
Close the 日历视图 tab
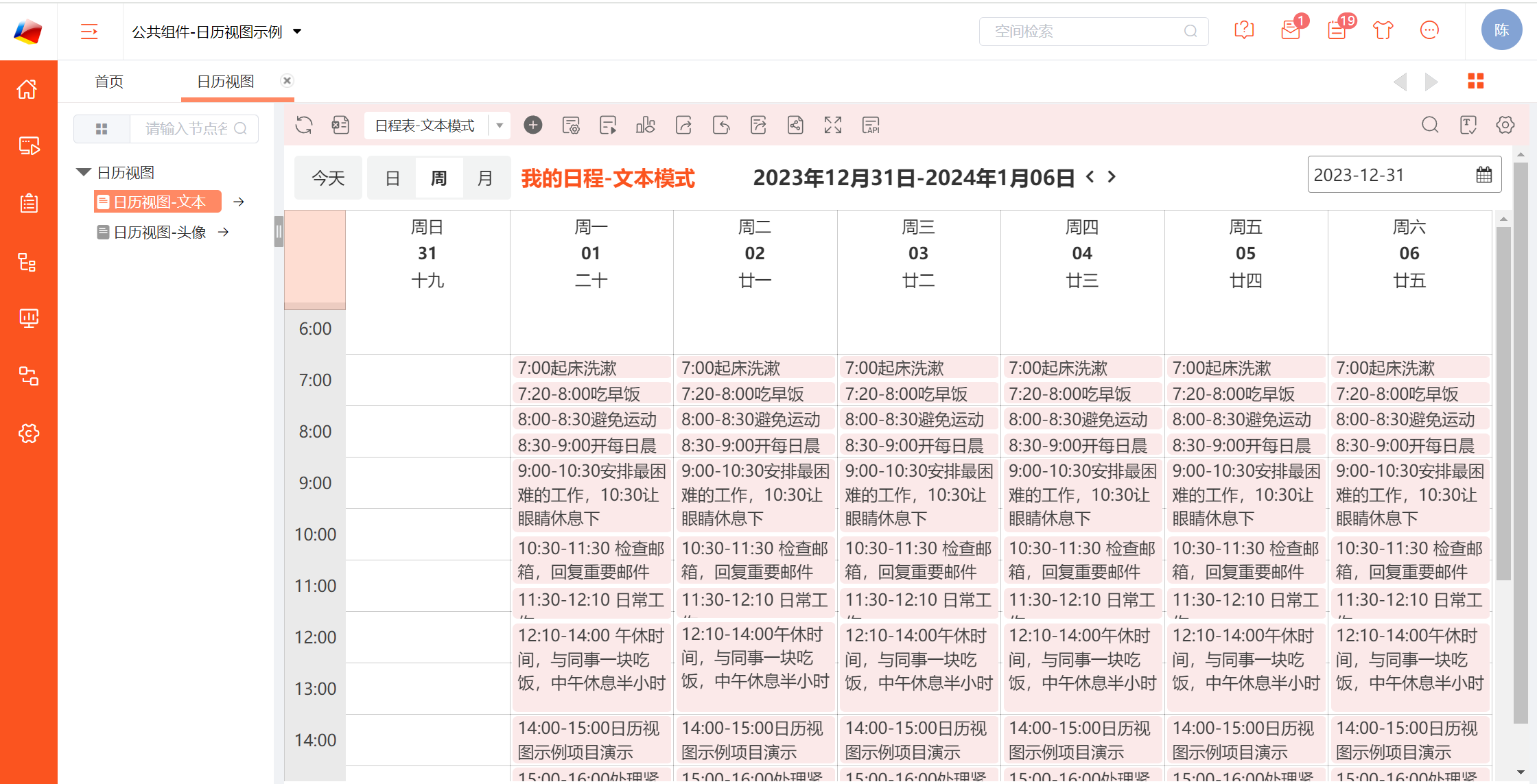pyautogui.click(x=287, y=81)
